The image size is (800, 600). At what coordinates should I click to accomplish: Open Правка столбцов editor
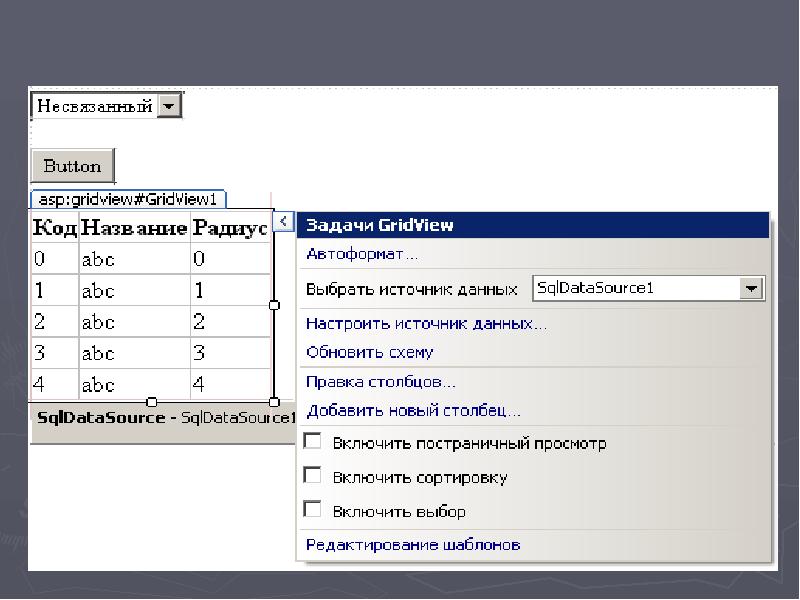click(x=381, y=382)
